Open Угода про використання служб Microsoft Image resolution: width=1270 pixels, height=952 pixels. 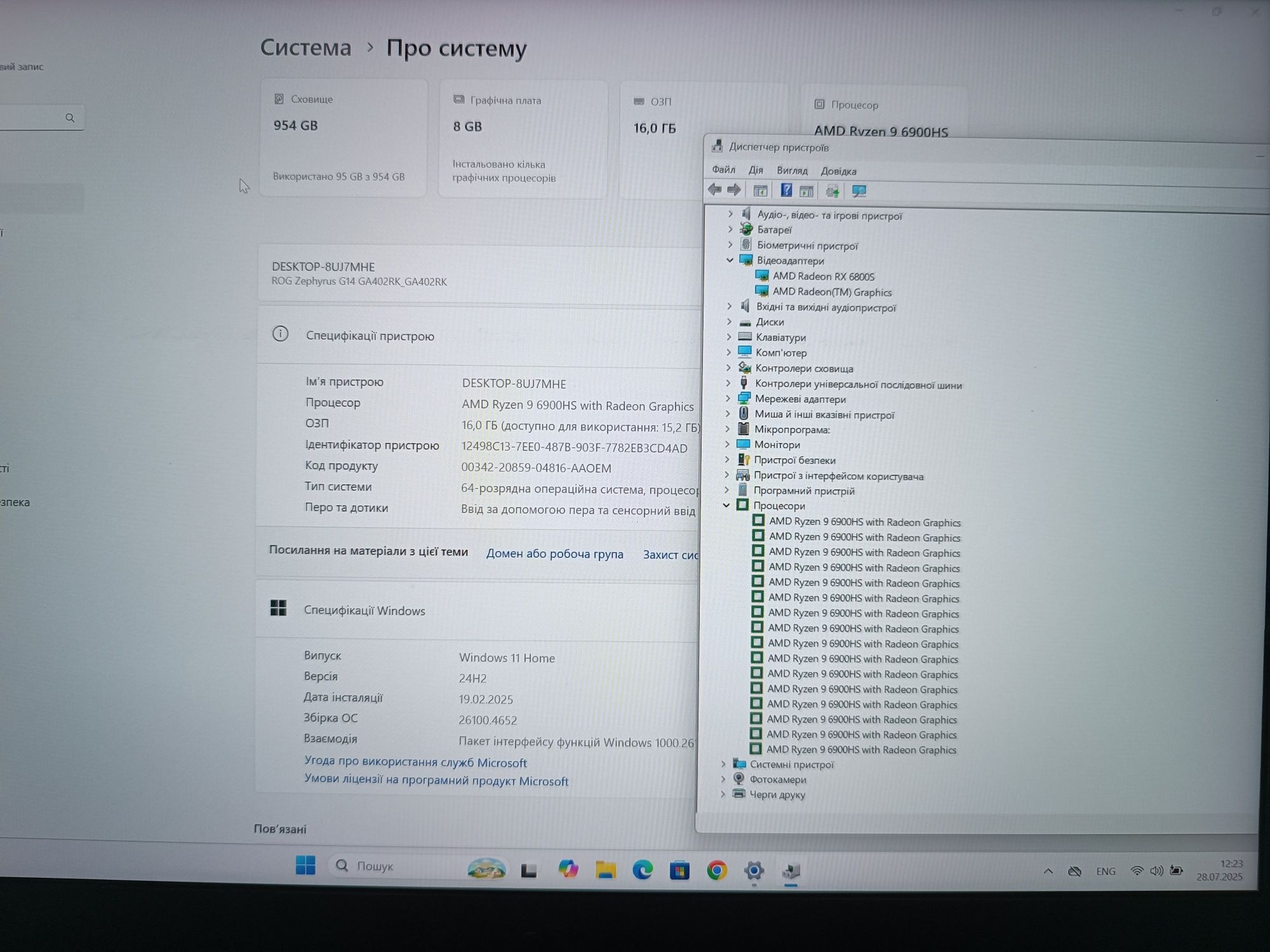point(415,762)
